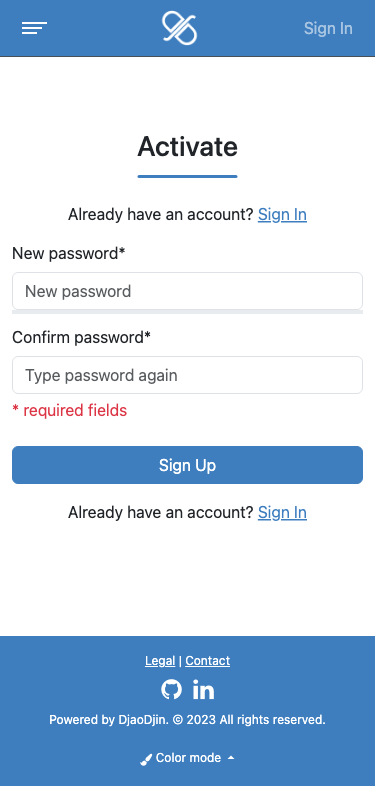Screen dimensions: 375x786
Task: Click the password strength bar under New password
Action: click(x=188, y=312)
